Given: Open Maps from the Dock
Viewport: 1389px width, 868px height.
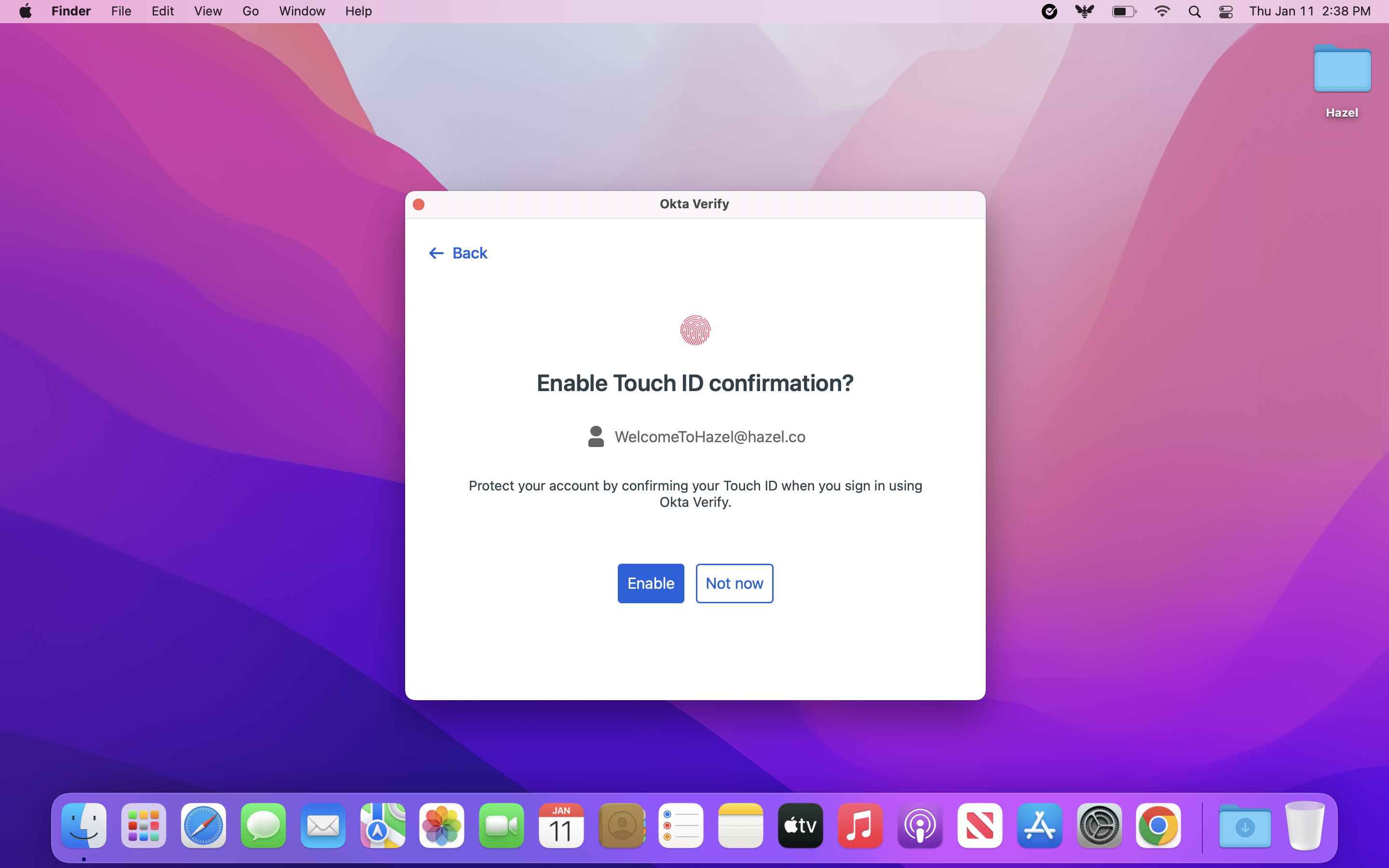Looking at the screenshot, I should [x=382, y=826].
